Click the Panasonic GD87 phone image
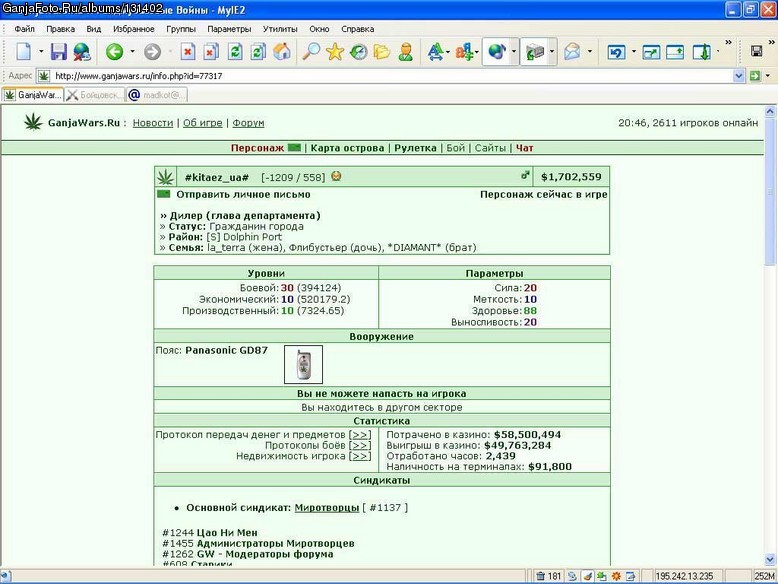Viewport: 778px width, 584px height. click(303, 365)
